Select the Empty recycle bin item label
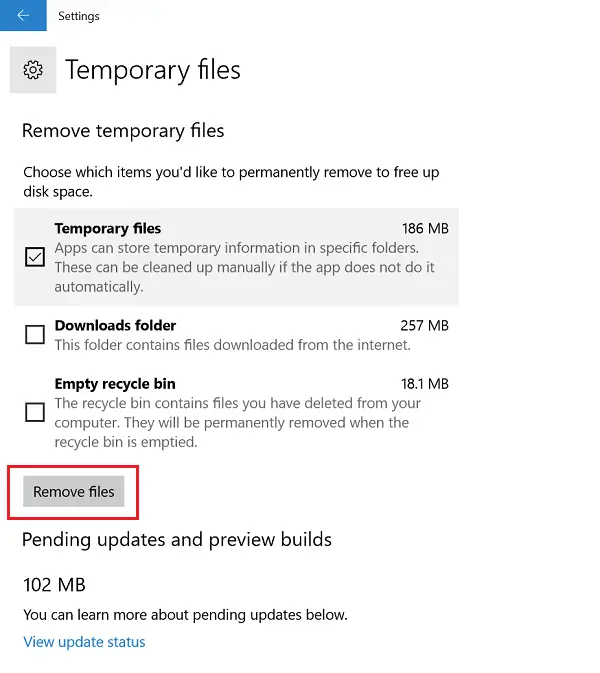The image size is (600, 673). pyautogui.click(x=115, y=384)
